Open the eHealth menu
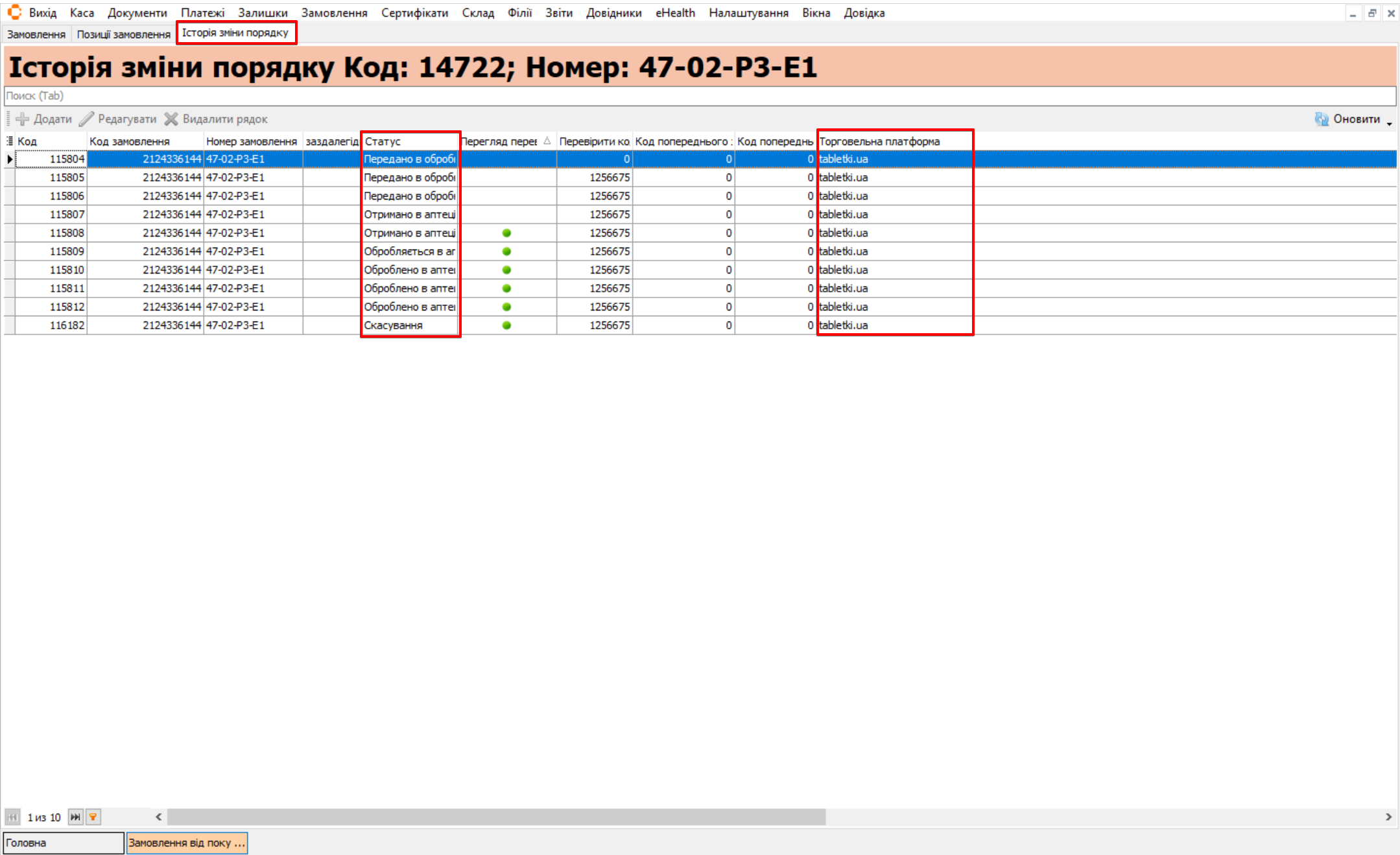 674,13
